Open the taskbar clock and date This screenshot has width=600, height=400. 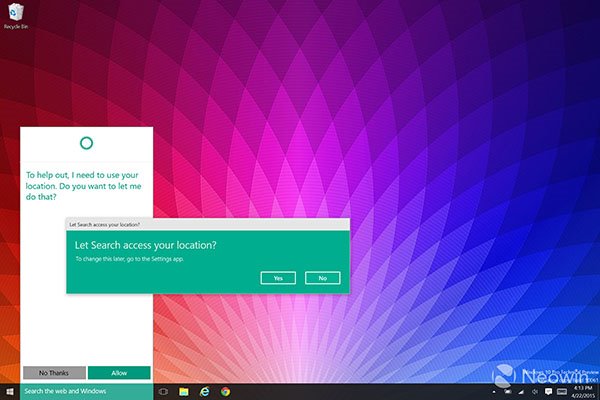(584, 392)
